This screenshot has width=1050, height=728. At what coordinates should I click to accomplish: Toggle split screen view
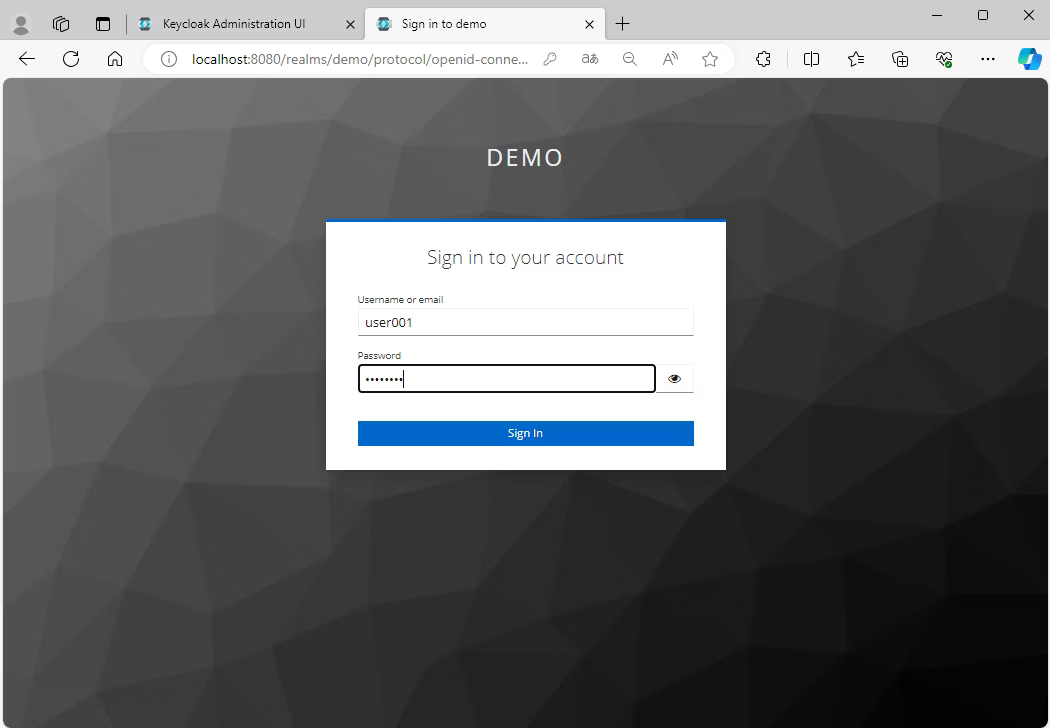[811, 59]
